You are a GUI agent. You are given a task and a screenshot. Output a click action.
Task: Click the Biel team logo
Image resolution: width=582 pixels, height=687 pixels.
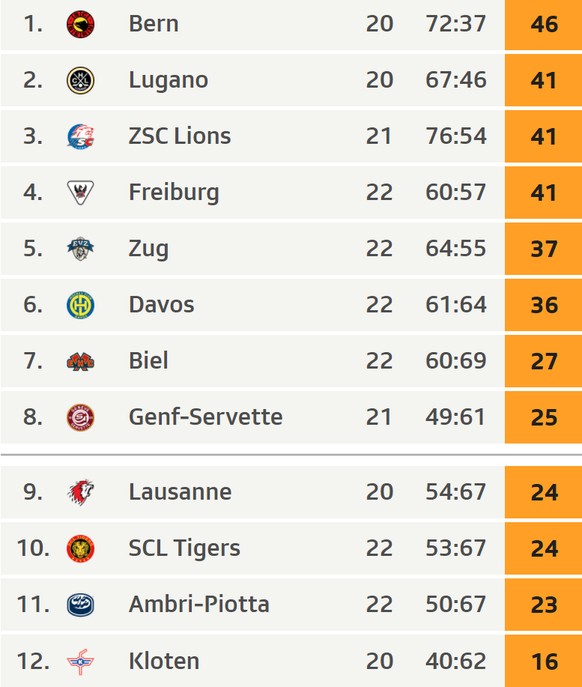[x=80, y=361]
